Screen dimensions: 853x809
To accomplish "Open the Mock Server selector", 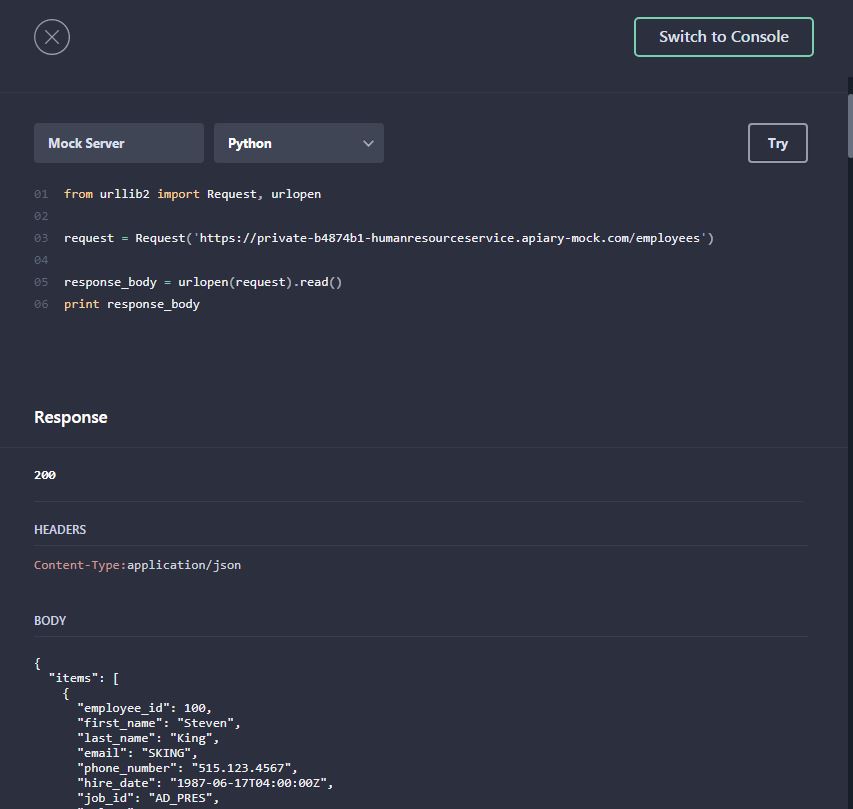I will [119, 143].
